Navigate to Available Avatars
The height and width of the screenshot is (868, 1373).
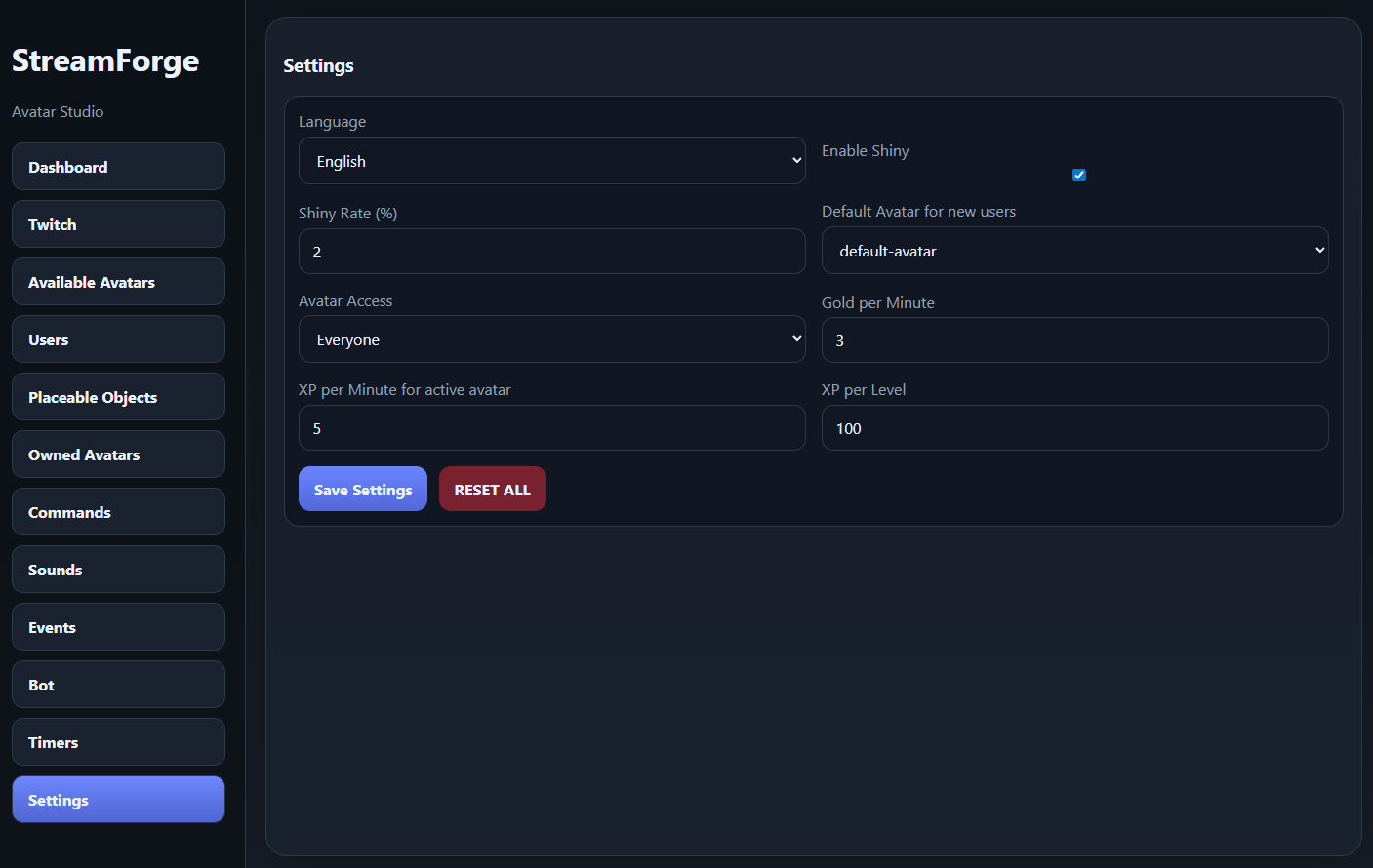[x=118, y=282]
